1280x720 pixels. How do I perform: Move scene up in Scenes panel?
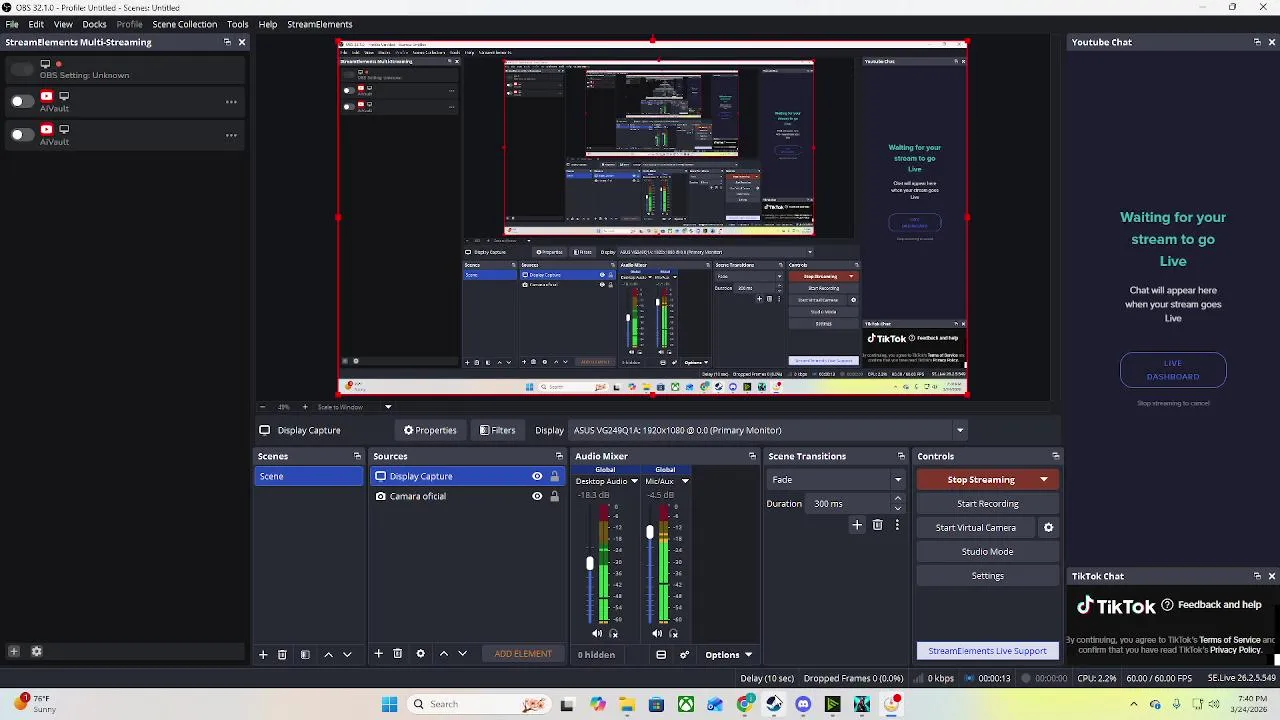pyautogui.click(x=328, y=654)
